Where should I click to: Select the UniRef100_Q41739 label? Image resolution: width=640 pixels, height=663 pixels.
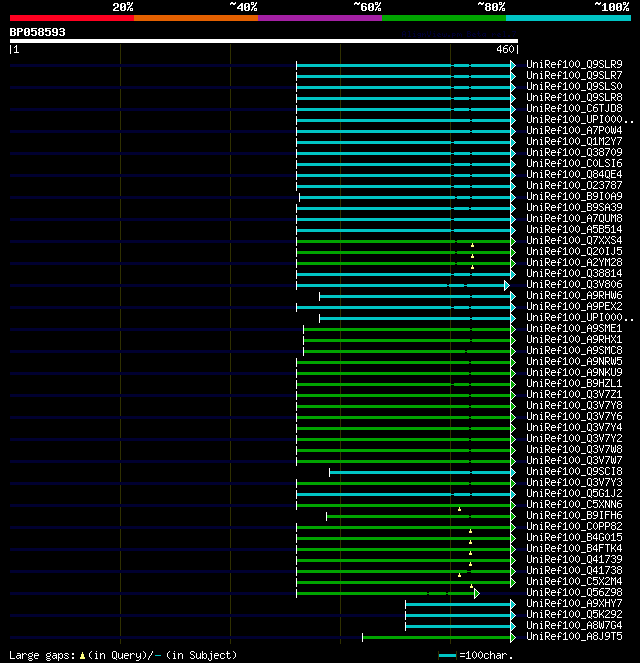point(574,559)
